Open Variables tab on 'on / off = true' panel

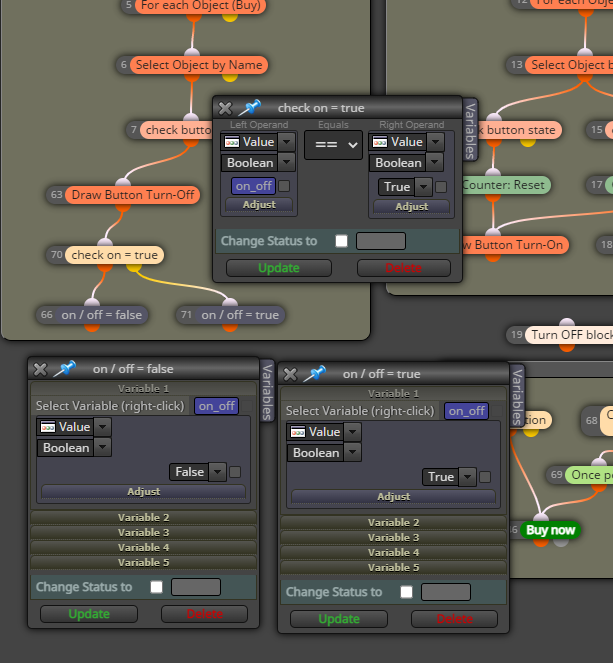click(x=517, y=396)
